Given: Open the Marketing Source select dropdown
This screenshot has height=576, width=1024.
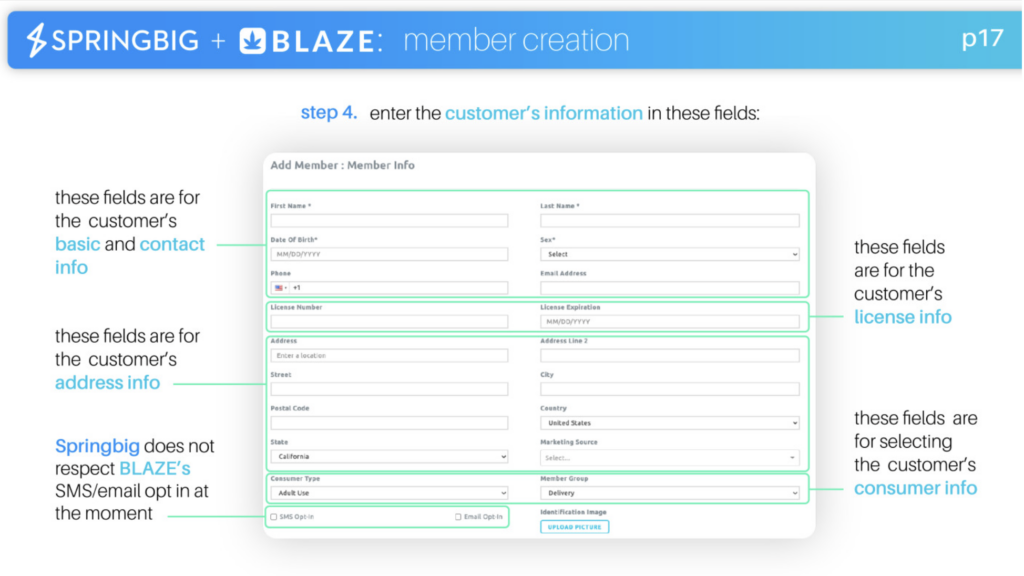Looking at the screenshot, I should click(x=669, y=458).
